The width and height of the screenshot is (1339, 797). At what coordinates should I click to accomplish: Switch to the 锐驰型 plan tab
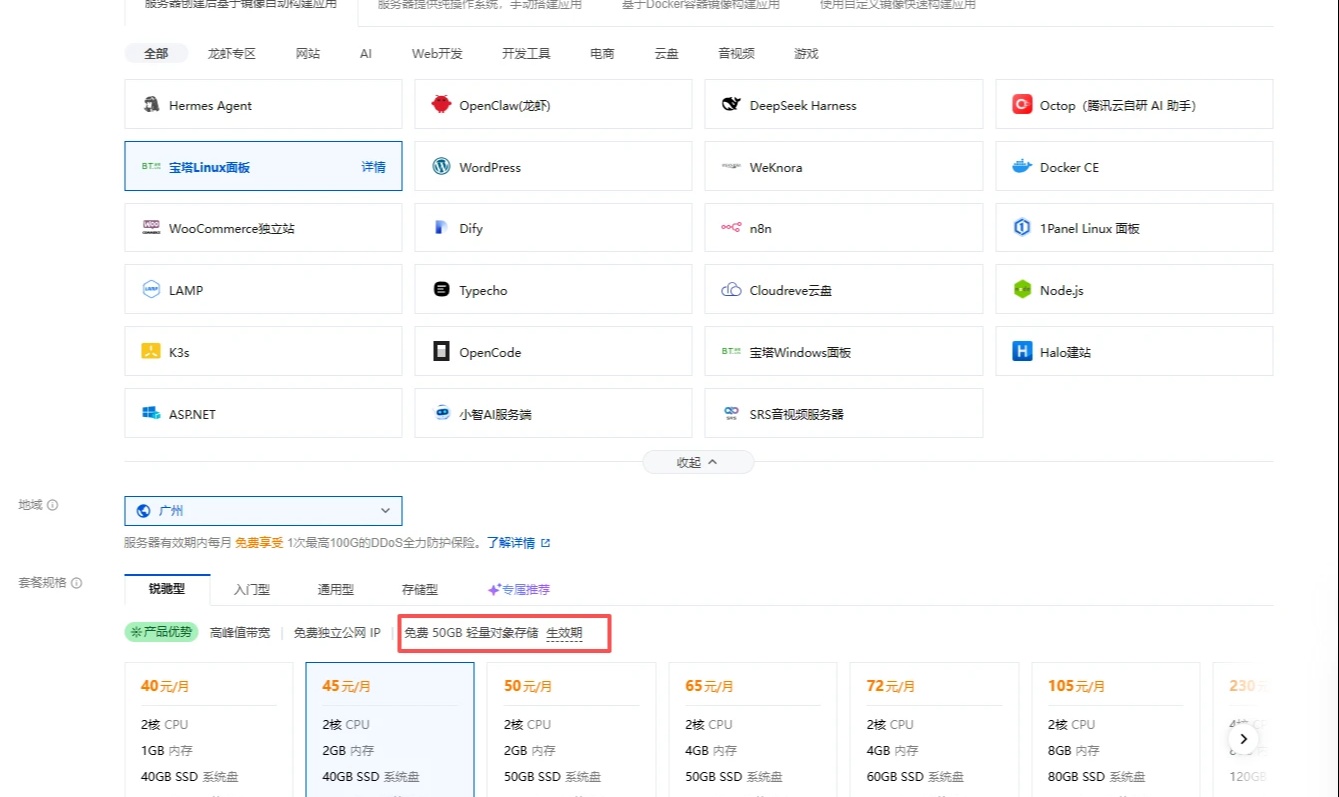click(x=167, y=590)
